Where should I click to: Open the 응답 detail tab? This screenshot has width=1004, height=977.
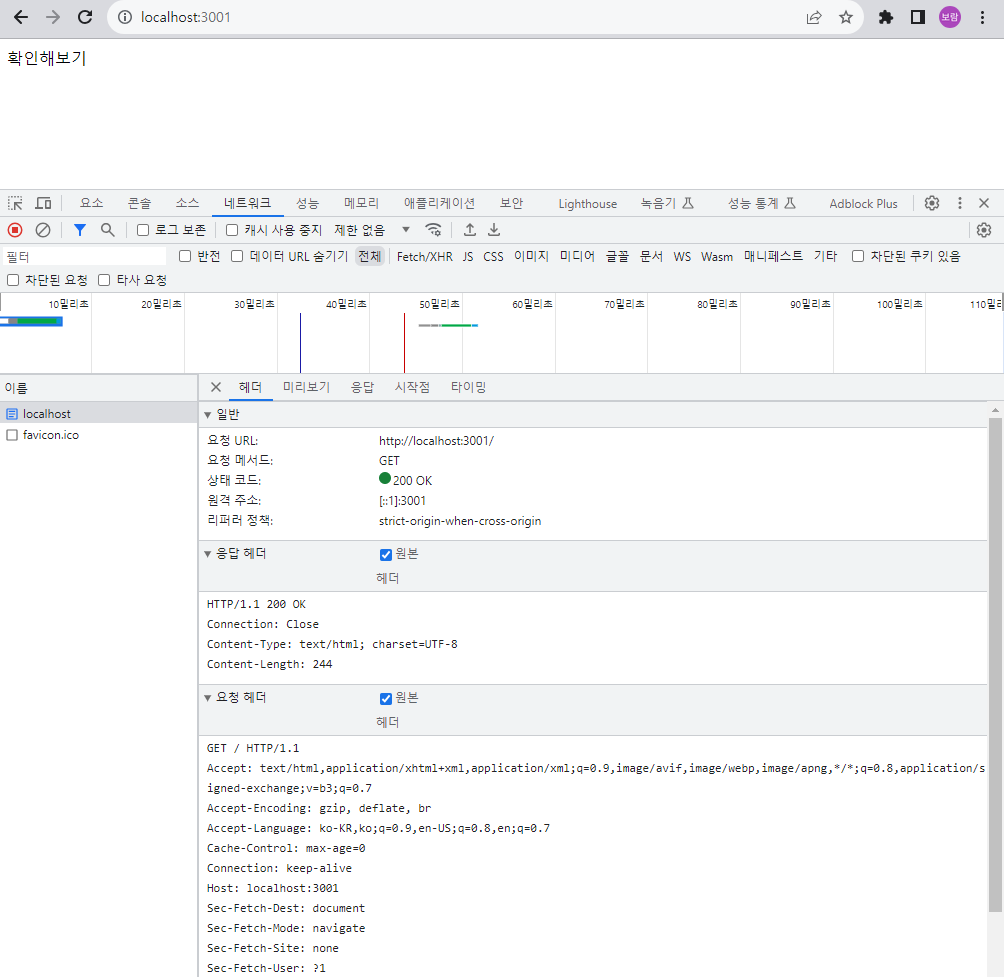click(362, 387)
